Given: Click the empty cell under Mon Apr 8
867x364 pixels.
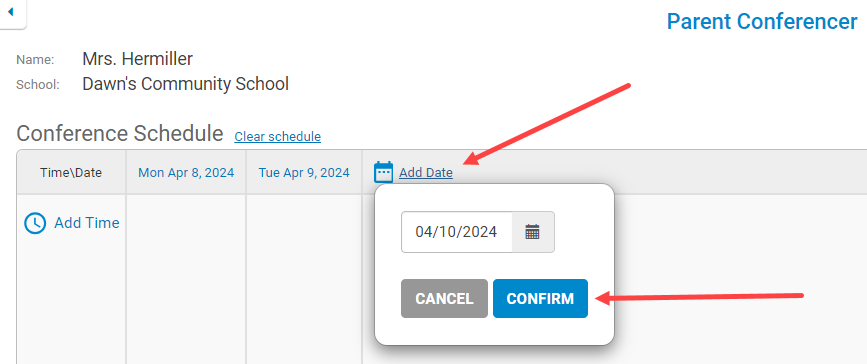Looking at the screenshot, I should click(186, 279).
